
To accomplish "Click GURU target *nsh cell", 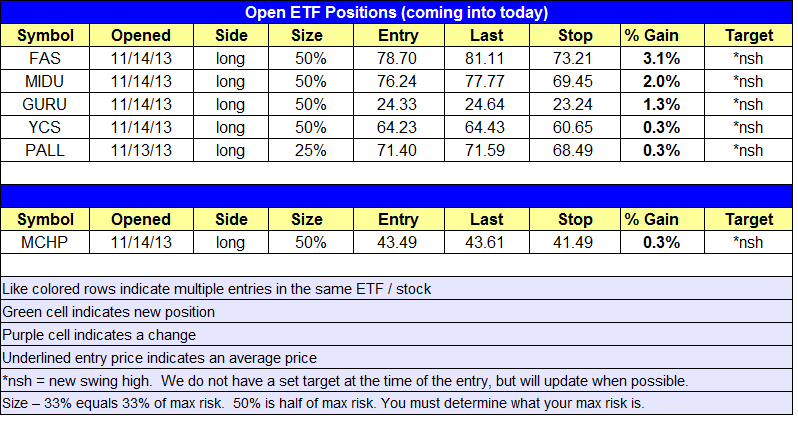I will 749,104.
